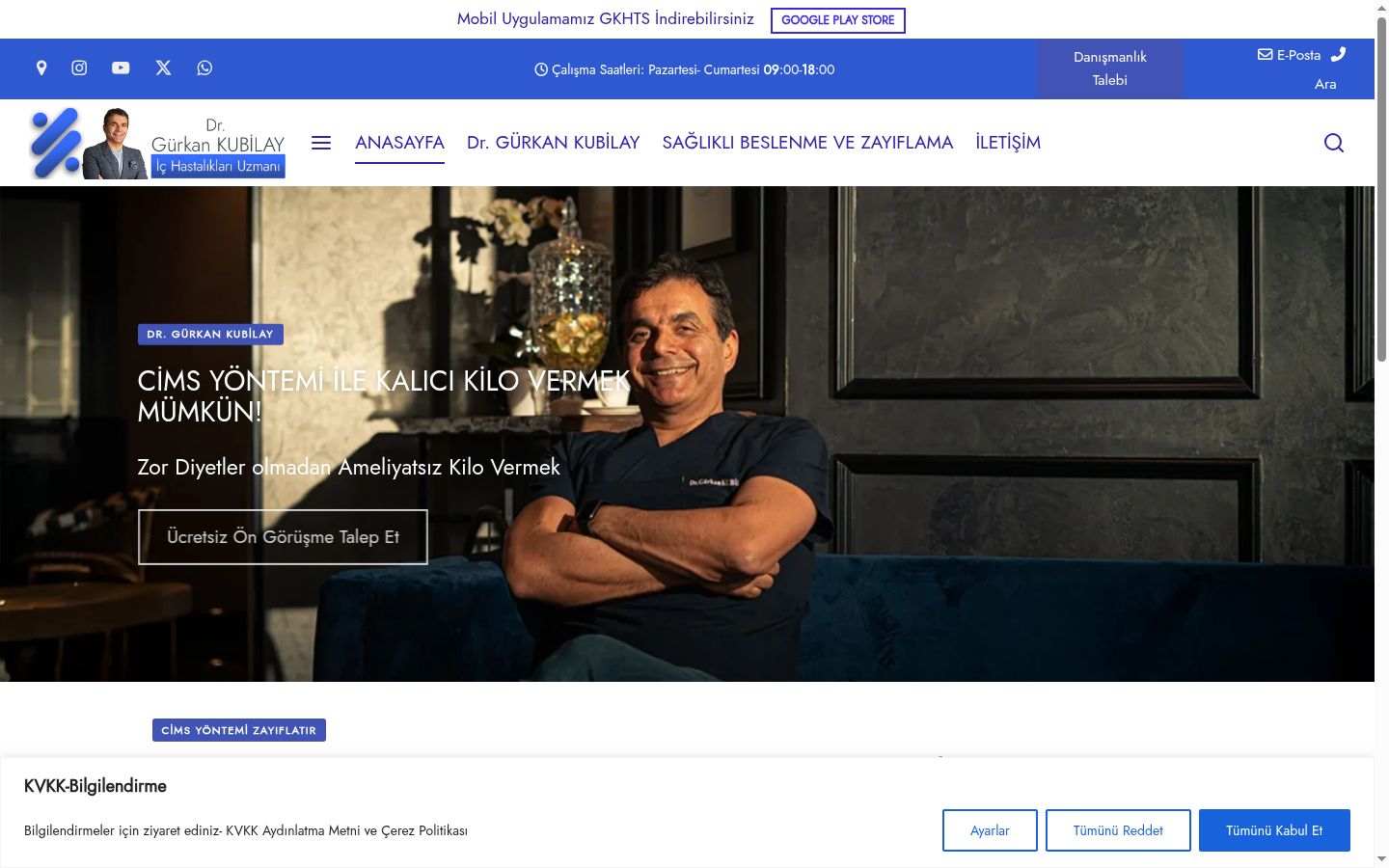This screenshot has width=1389, height=868.
Task: Click the scrollbar up arrow
Action: 1381,7
